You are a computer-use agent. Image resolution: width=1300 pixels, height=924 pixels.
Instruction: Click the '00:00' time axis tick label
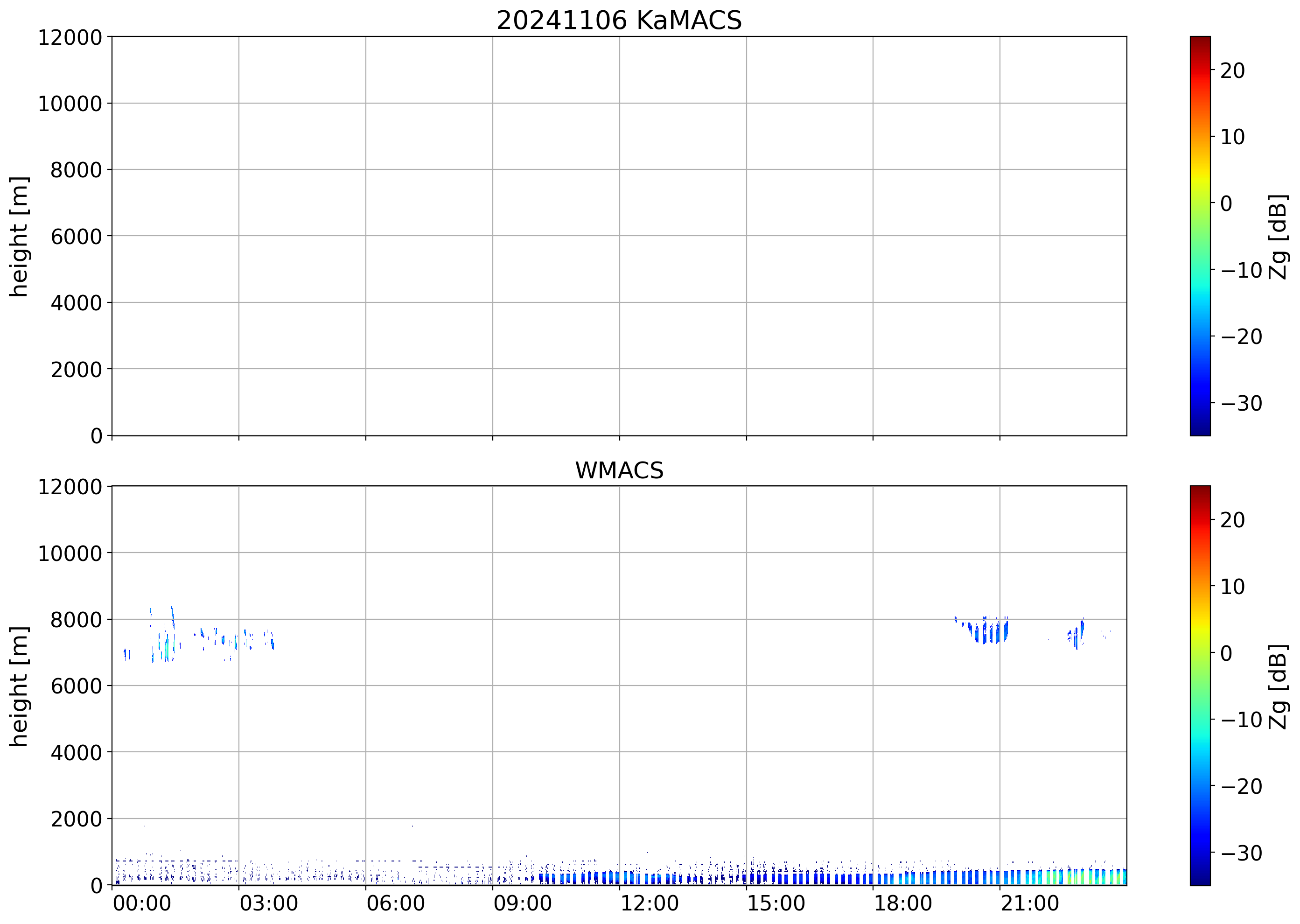[142, 903]
